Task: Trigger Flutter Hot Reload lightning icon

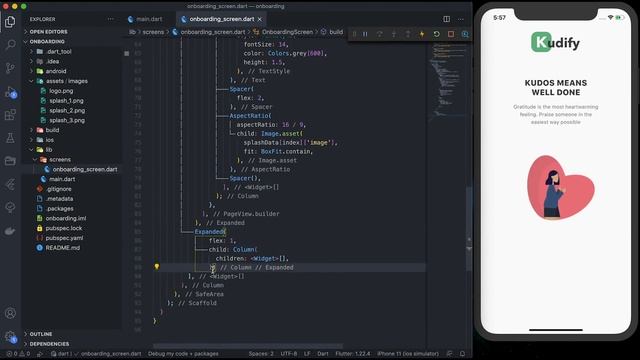Action: point(422,34)
